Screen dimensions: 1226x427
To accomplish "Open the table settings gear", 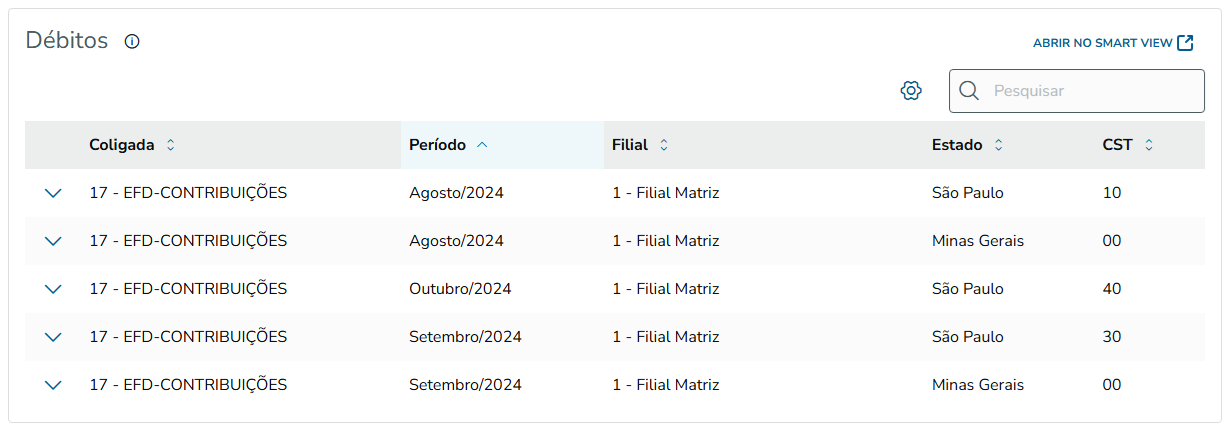I will click(x=910, y=91).
